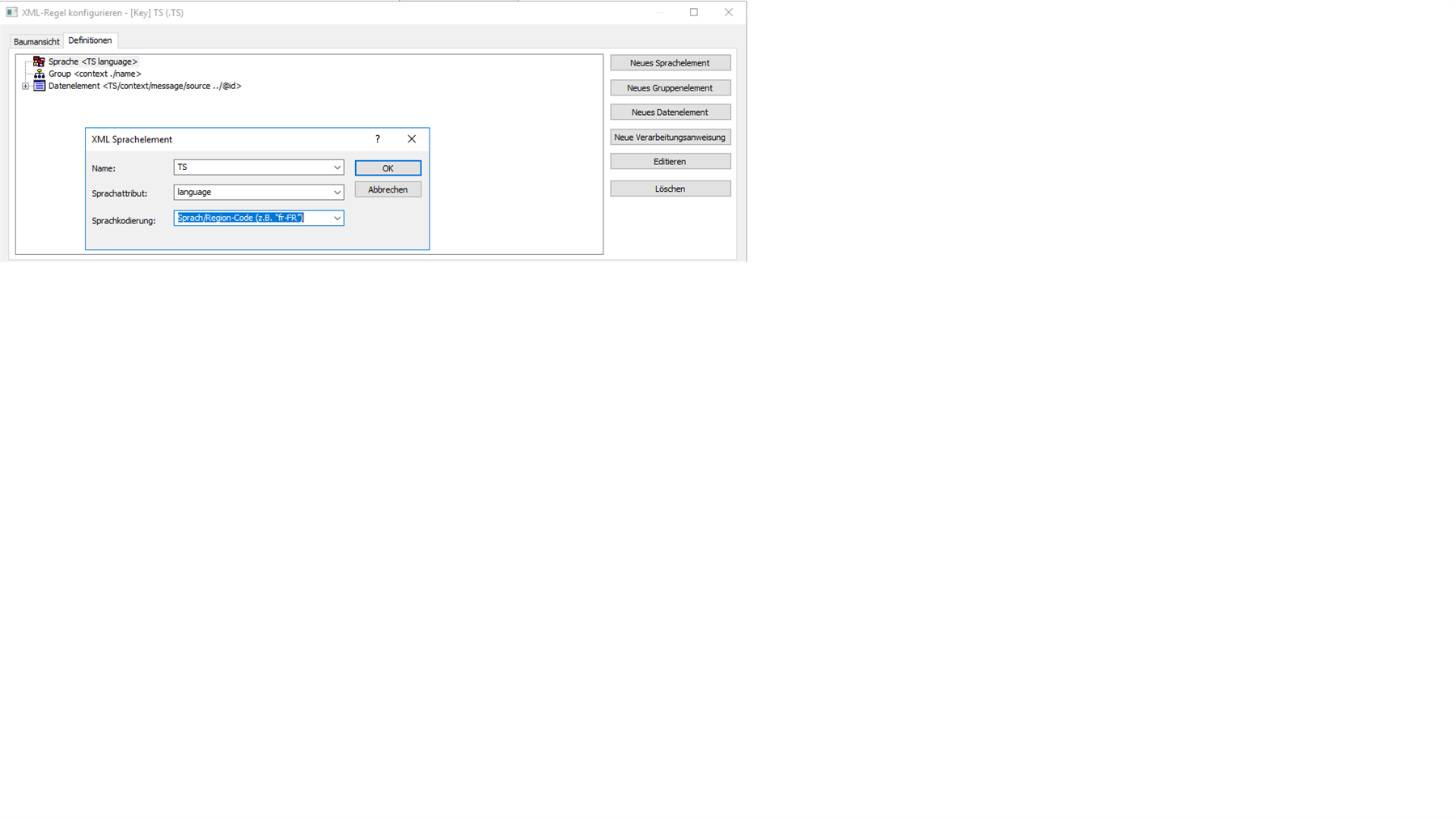Viewport: 1456px width, 819px height.
Task: Open the Sprachattribut dropdown arrow
Action: (x=336, y=193)
